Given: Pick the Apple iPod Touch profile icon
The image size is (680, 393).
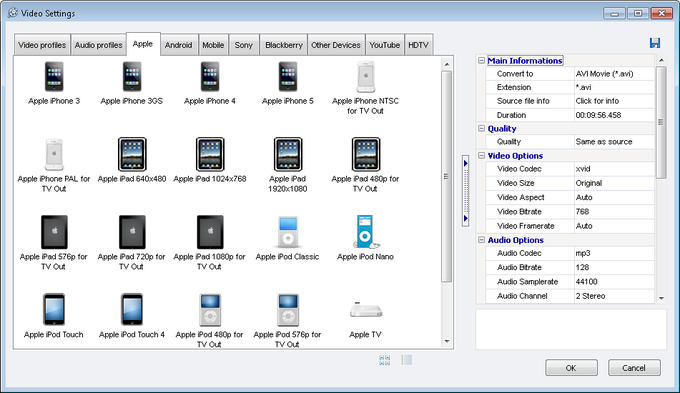Looking at the screenshot, I should 54,310.
